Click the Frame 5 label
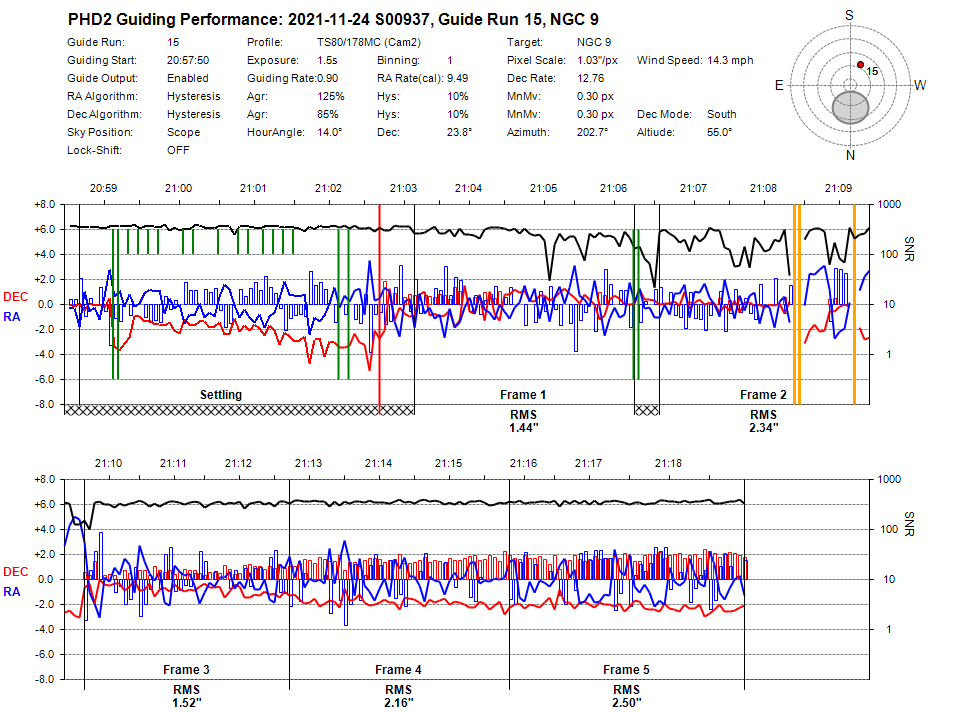The image size is (956, 712). (x=626, y=670)
